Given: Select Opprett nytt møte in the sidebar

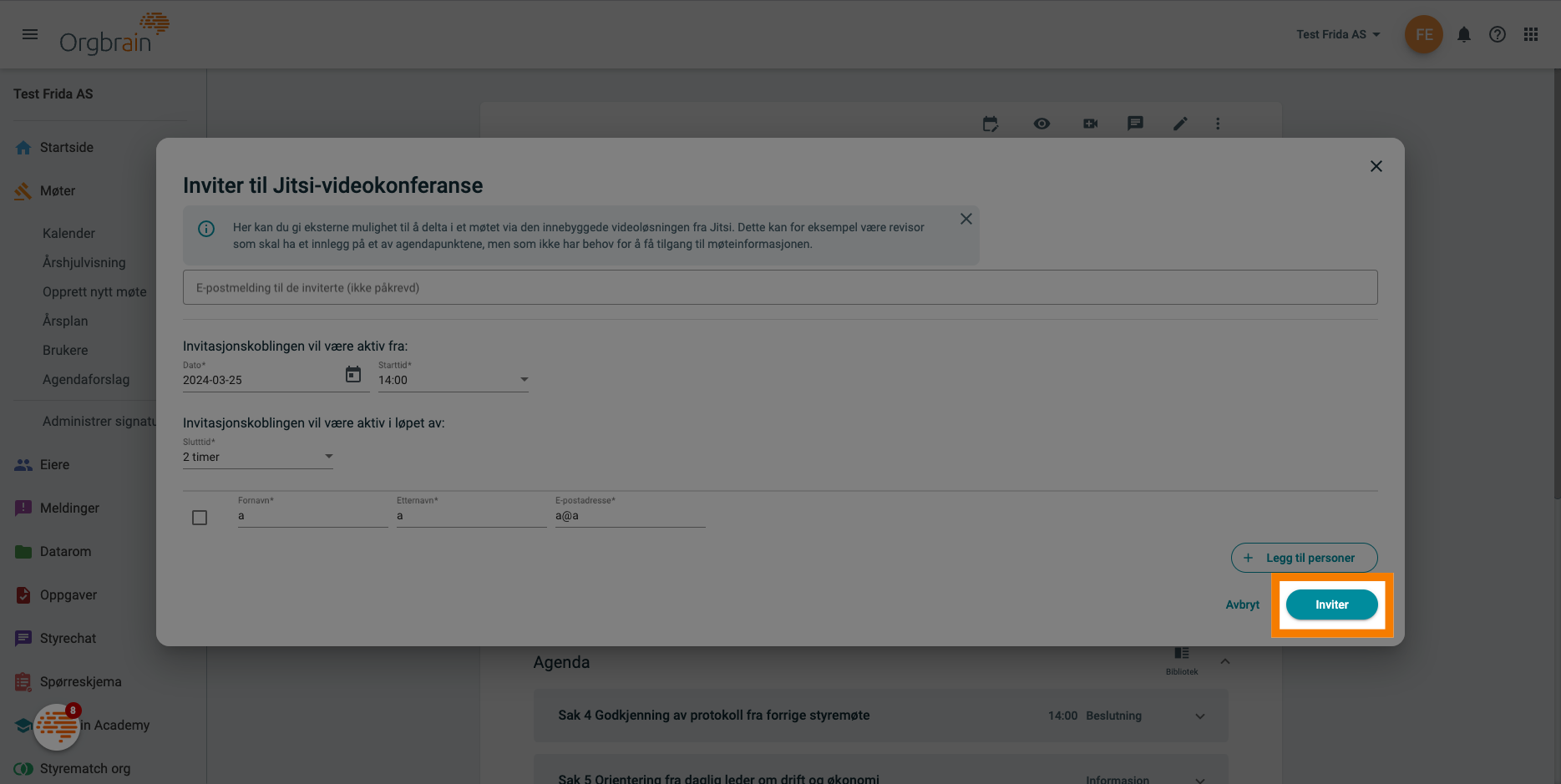Looking at the screenshot, I should pyautogui.click(x=94, y=292).
